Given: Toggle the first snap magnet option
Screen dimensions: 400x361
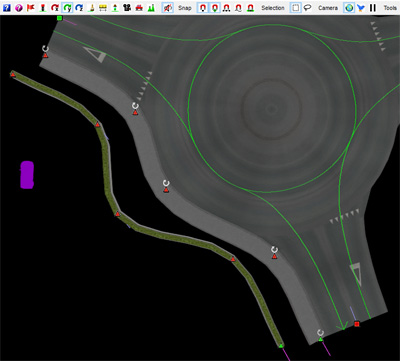Looking at the screenshot, I should coord(204,8).
